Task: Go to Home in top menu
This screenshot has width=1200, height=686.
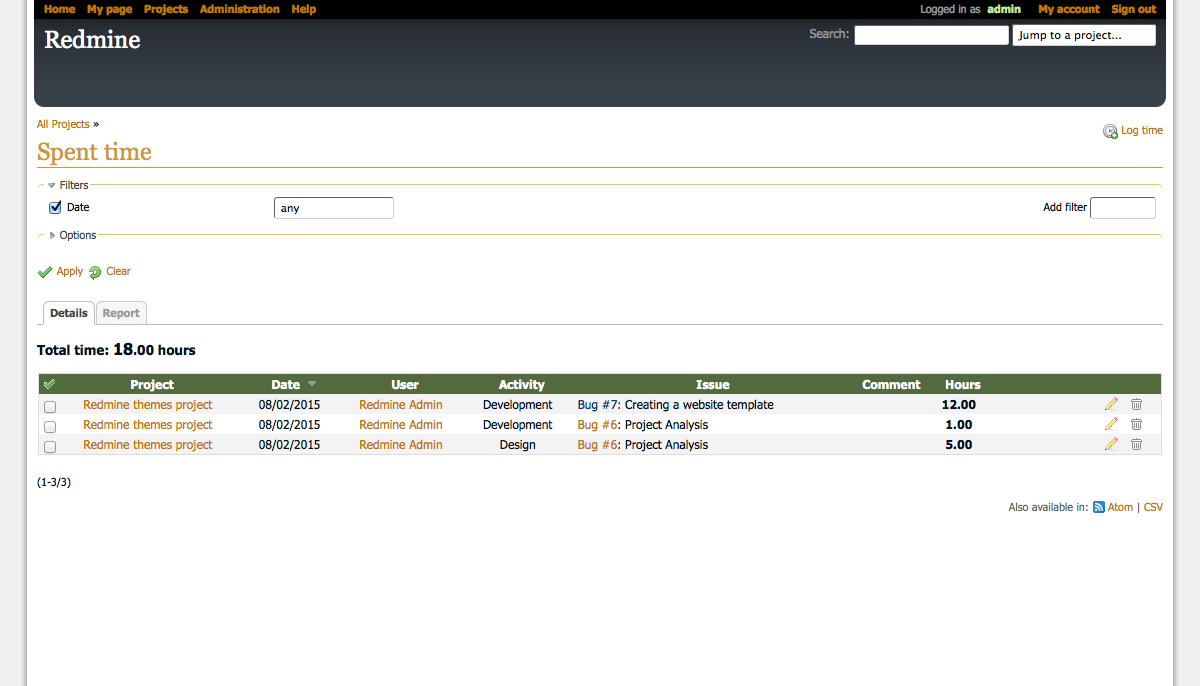Action: click(x=60, y=9)
